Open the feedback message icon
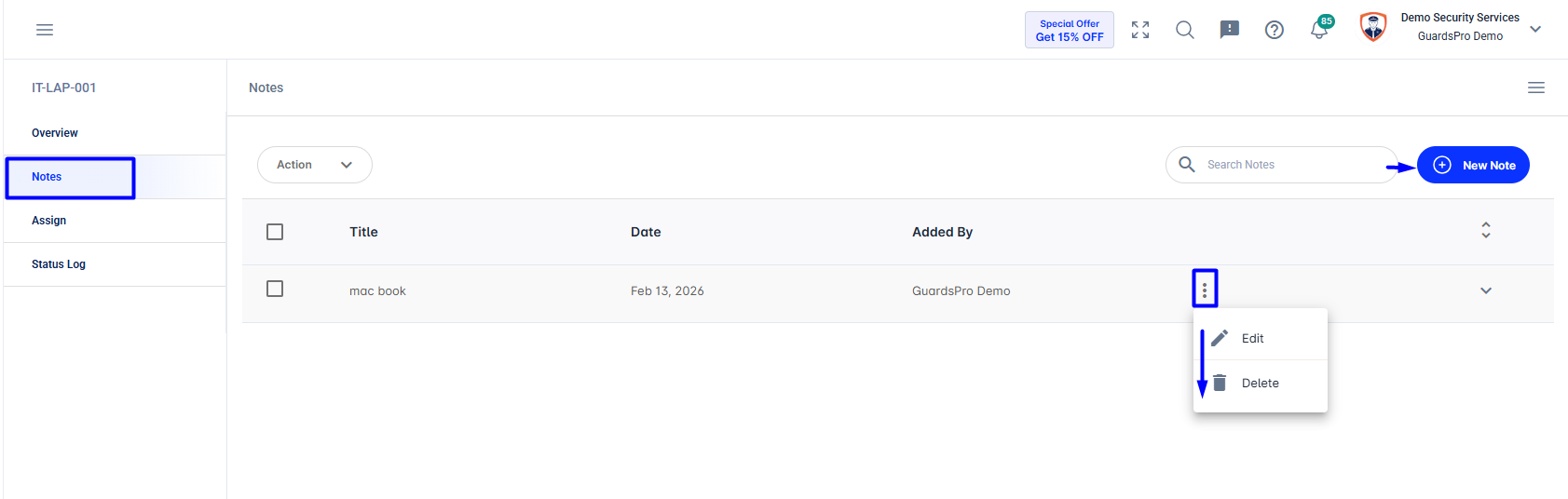This screenshot has width=1568, height=499. coord(1230,30)
